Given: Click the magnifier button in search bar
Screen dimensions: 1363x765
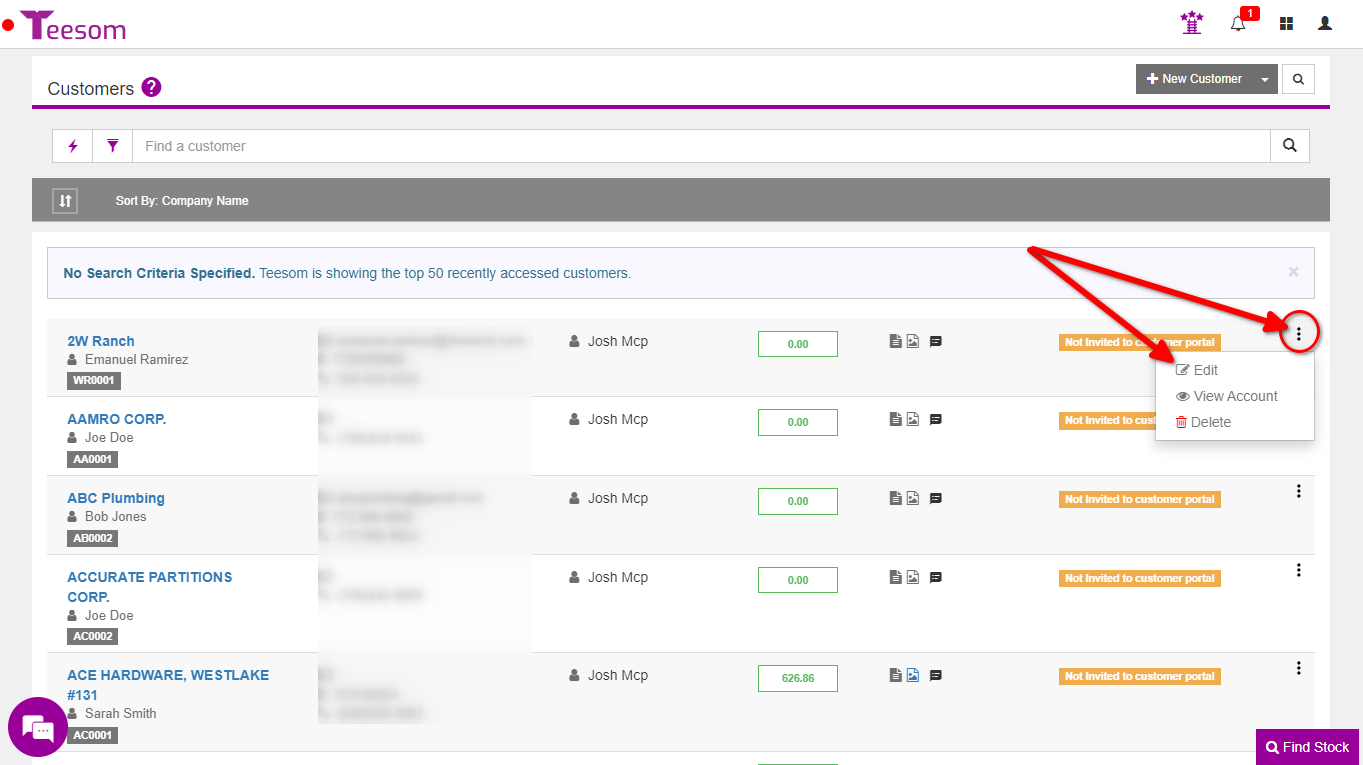Looking at the screenshot, I should [1290, 146].
